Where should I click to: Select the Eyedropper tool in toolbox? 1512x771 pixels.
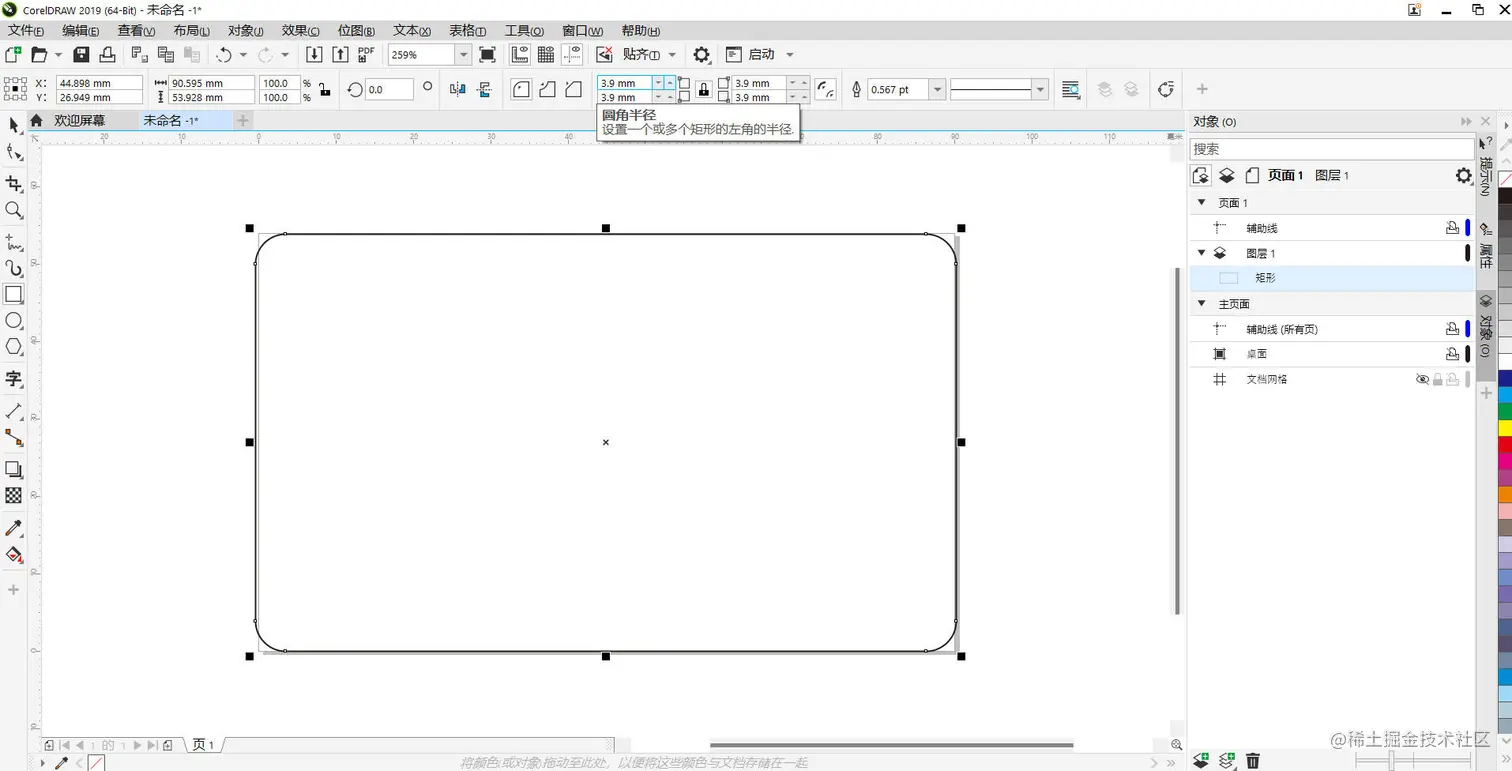(14, 527)
